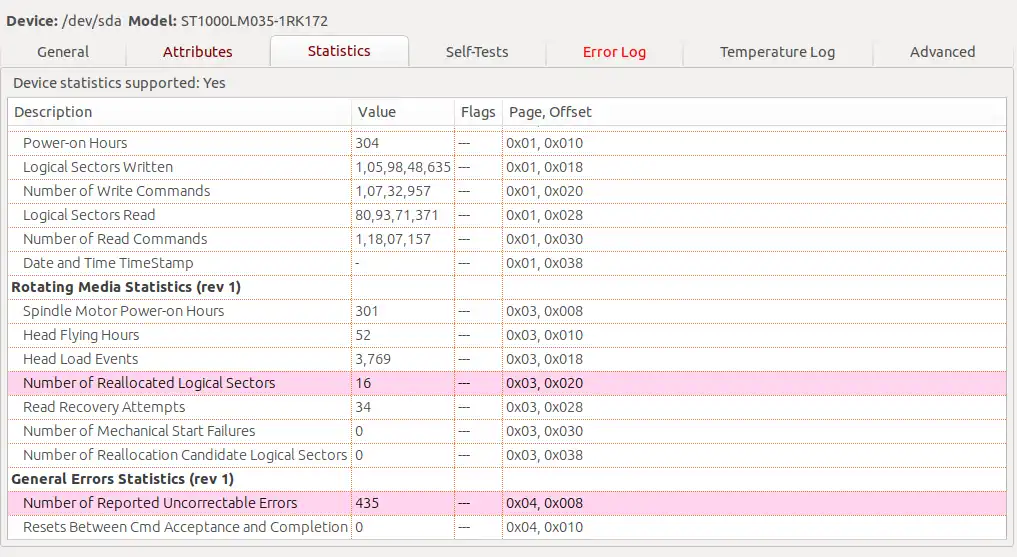Image resolution: width=1017 pixels, height=557 pixels.
Task: Click the Page, Offset column header
Action: (754, 112)
